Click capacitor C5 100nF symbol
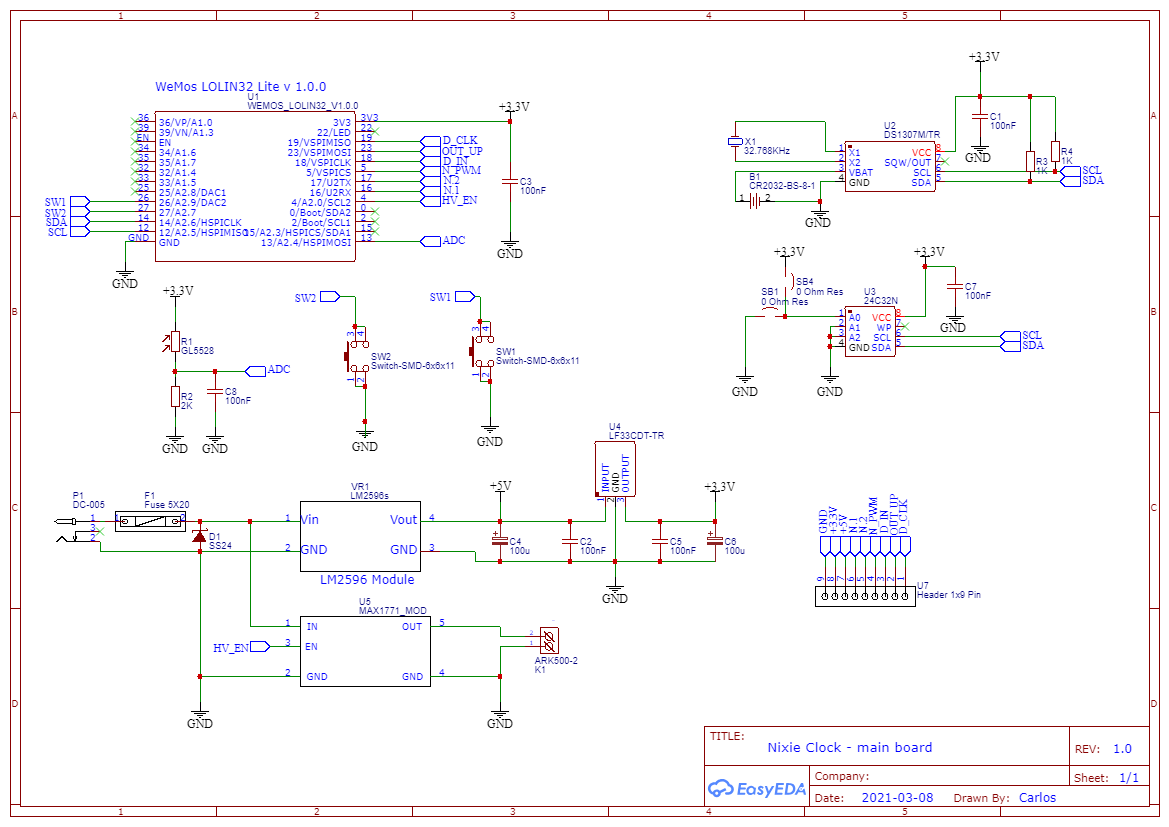1169x827 pixels. 659,541
